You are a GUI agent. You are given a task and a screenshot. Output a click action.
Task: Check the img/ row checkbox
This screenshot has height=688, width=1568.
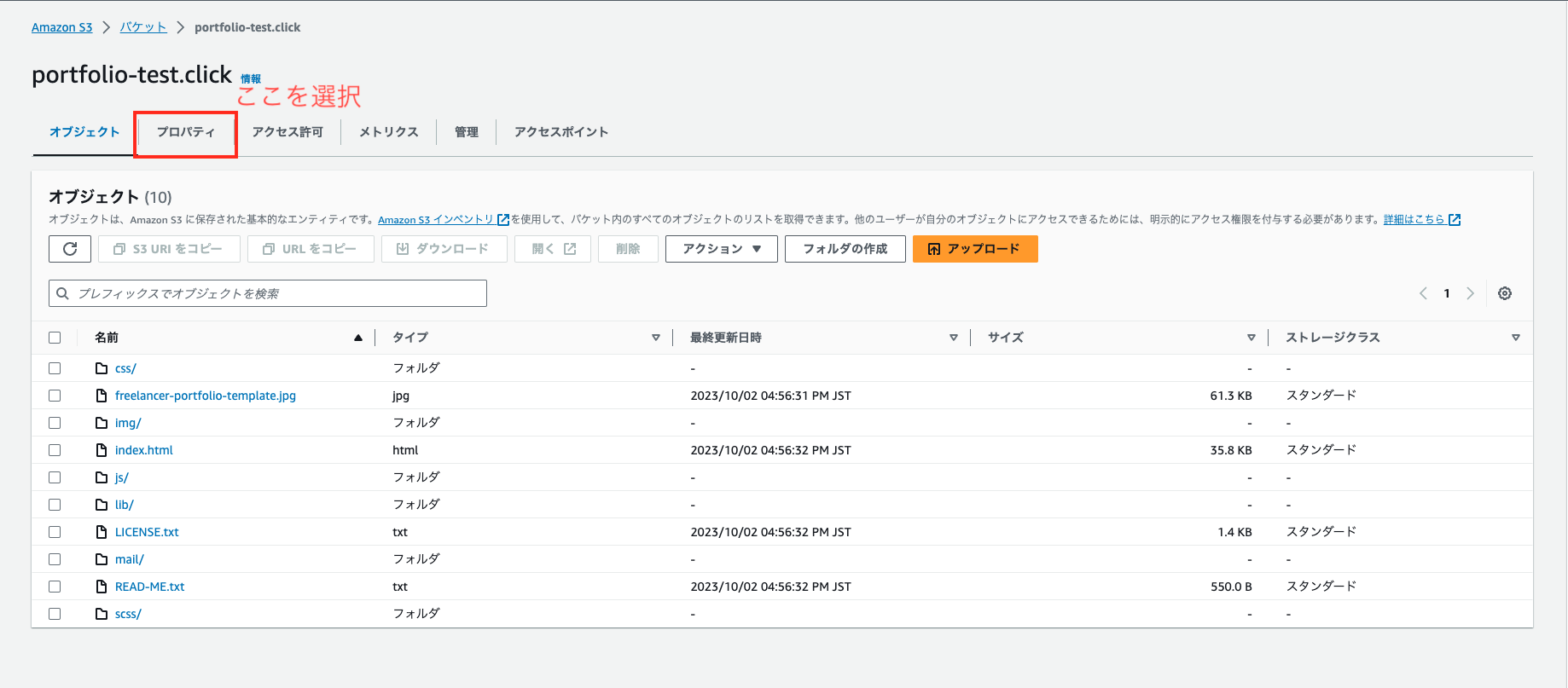(55, 423)
